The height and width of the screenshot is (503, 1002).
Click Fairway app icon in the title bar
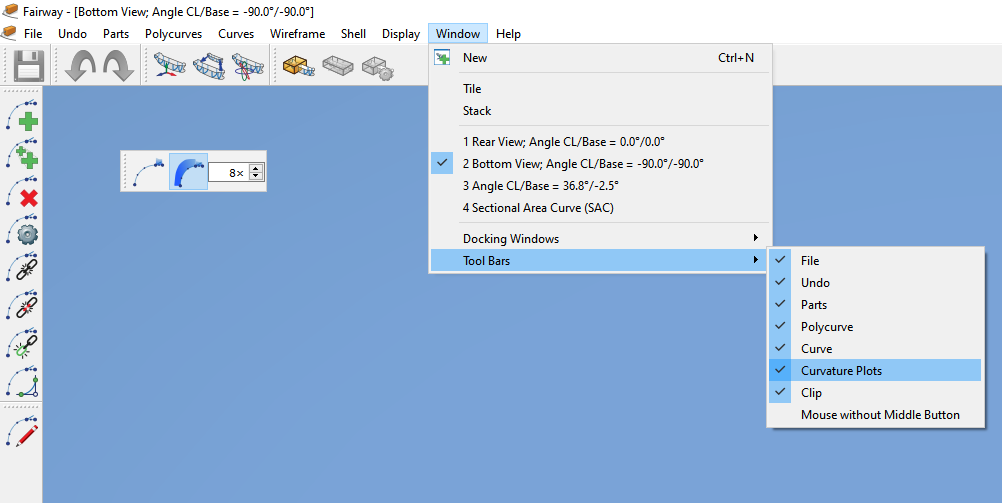[10, 11]
